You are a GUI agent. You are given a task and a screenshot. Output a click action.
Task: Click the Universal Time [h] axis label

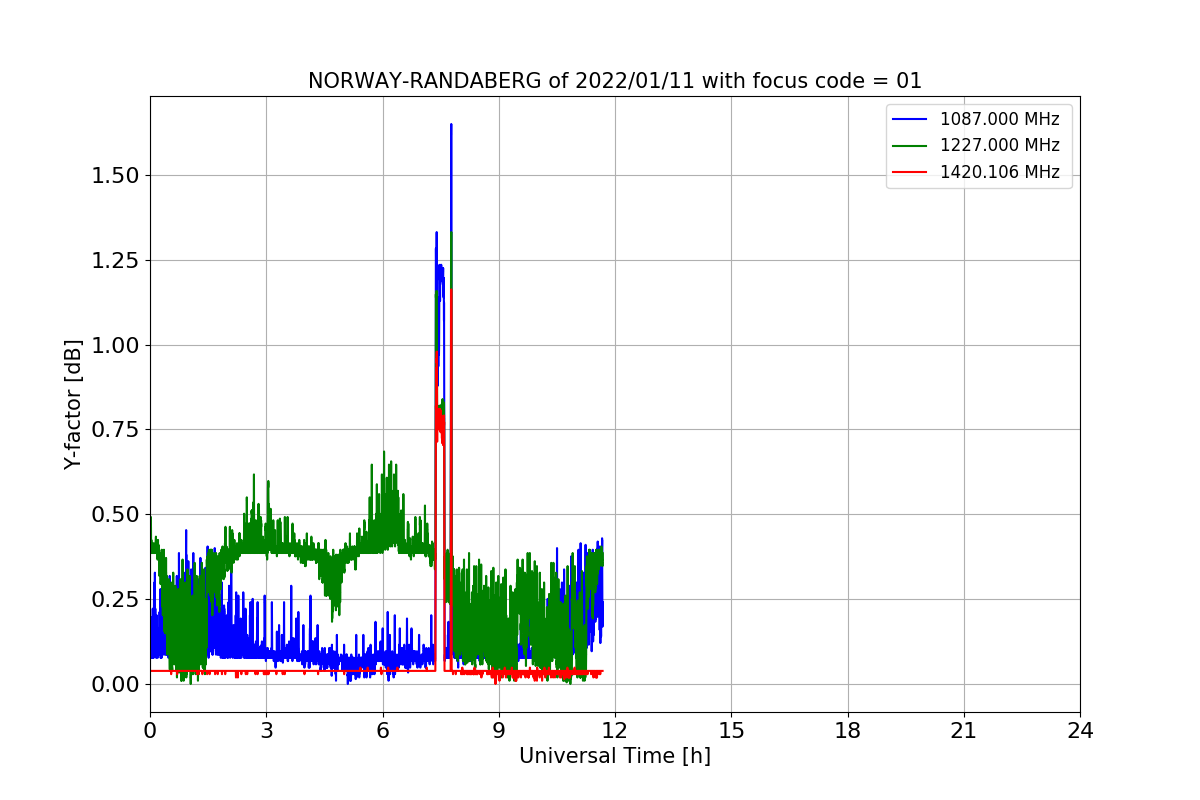point(615,756)
